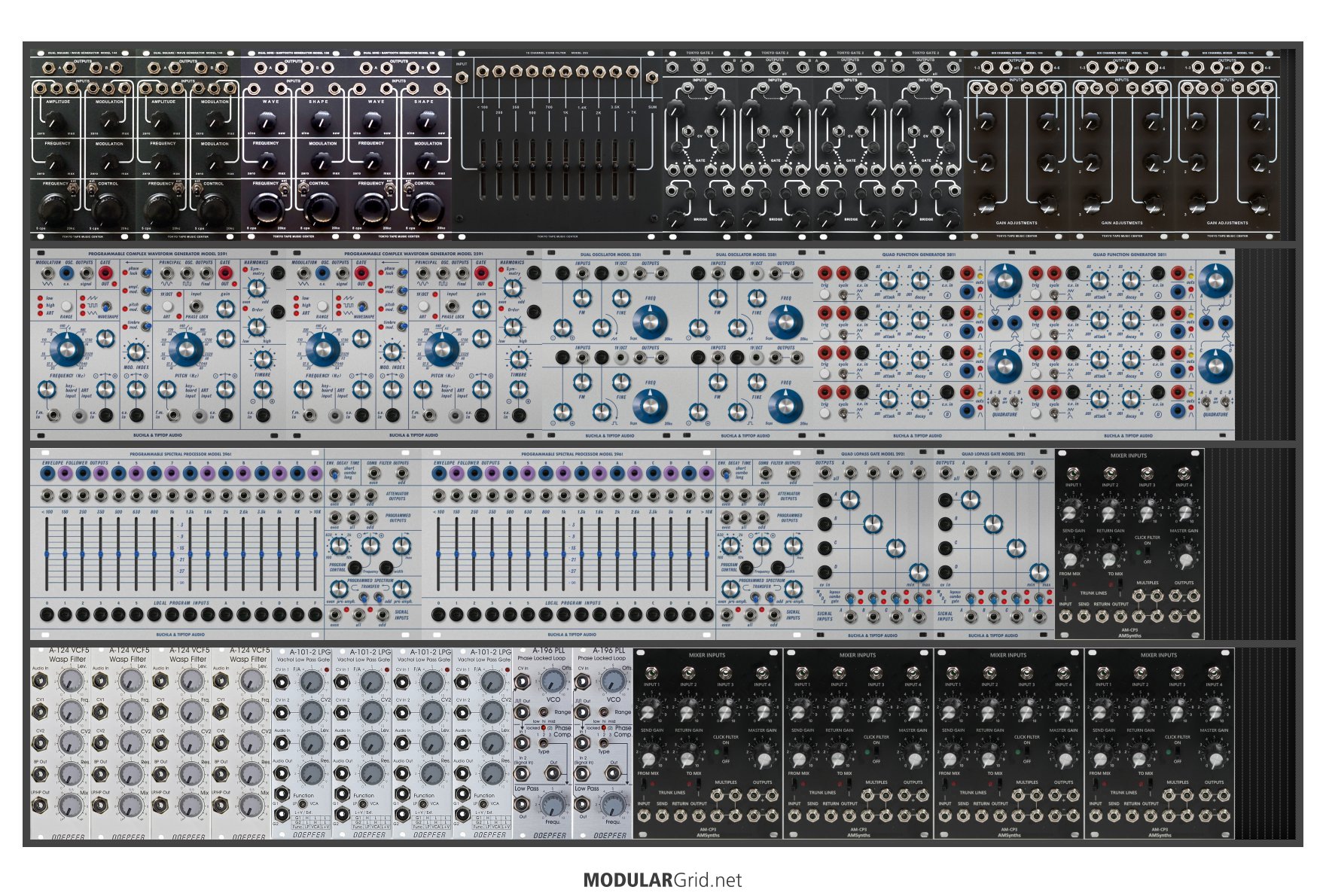Flip INPUT 1 switch on leftmost bottom-row AM-CP3 mixer
This screenshot has width=1326, height=896.
coord(651,673)
